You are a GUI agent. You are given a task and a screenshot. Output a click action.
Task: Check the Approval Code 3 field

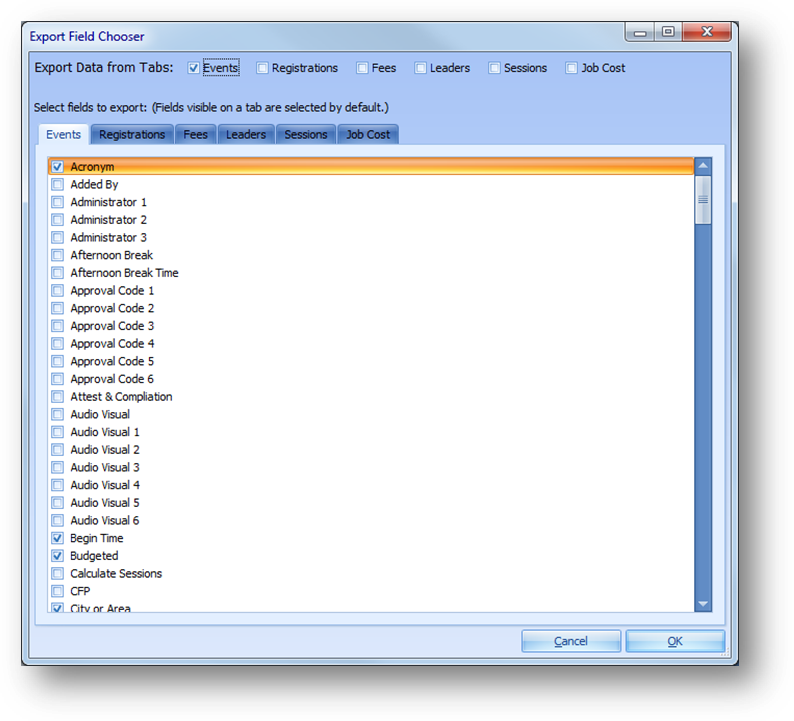point(58,326)
